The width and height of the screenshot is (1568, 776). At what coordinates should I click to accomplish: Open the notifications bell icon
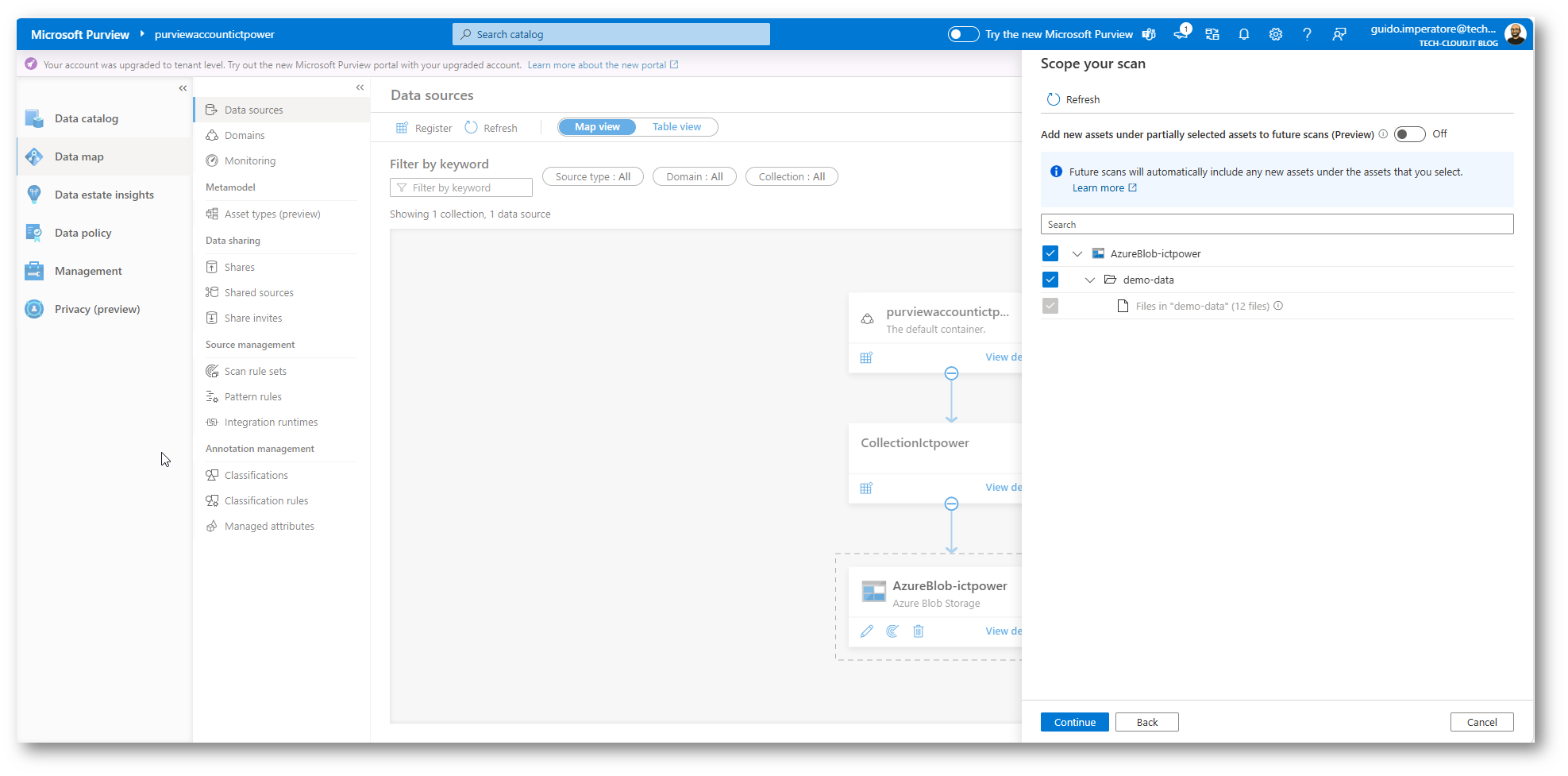pyautogui.click(x=1243, y=34)
